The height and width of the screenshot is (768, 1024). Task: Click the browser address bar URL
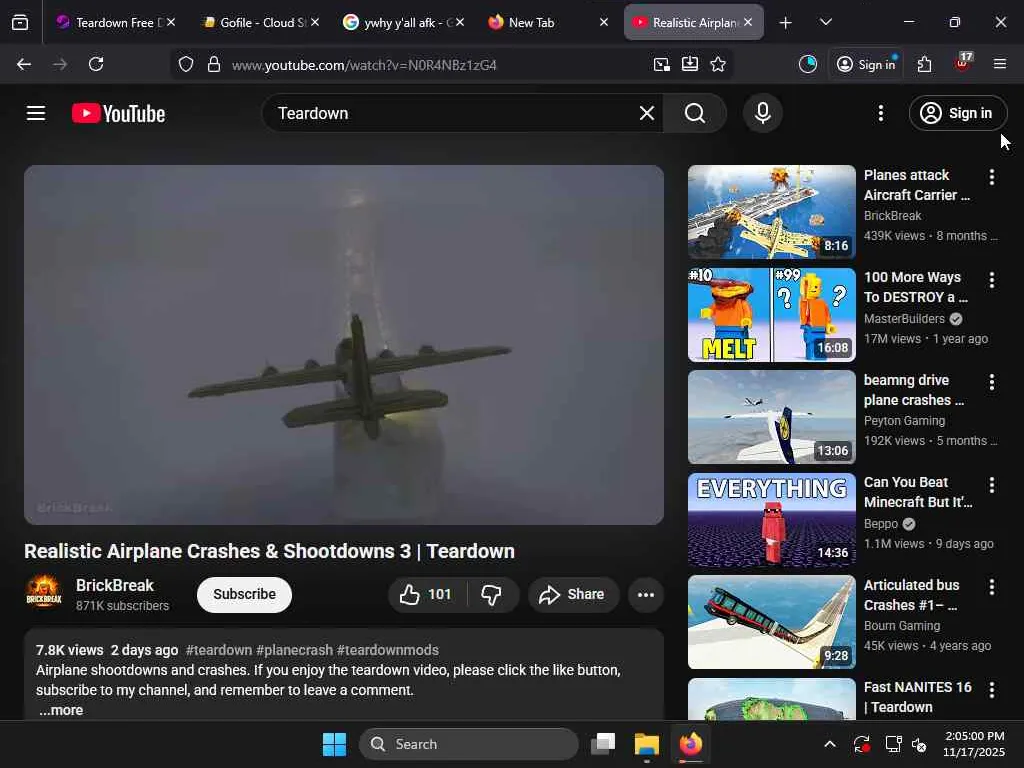click(364, 65)
